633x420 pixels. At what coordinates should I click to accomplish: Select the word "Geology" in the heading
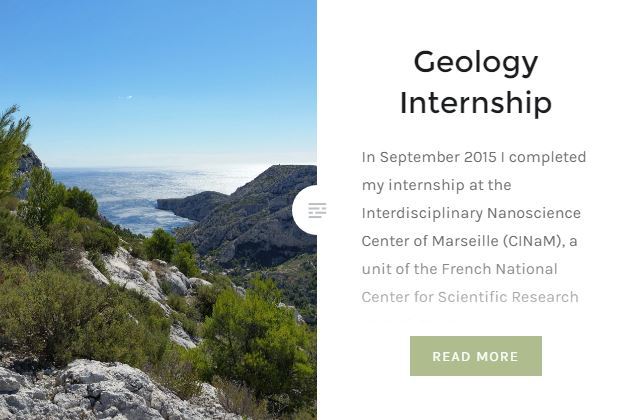click(476, 64)
